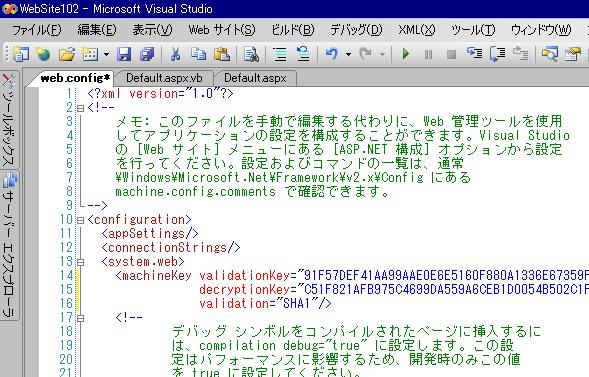Collapse the comment block at line 2
The height and width of the screenshot is (377, 589).
pos(80,108)
